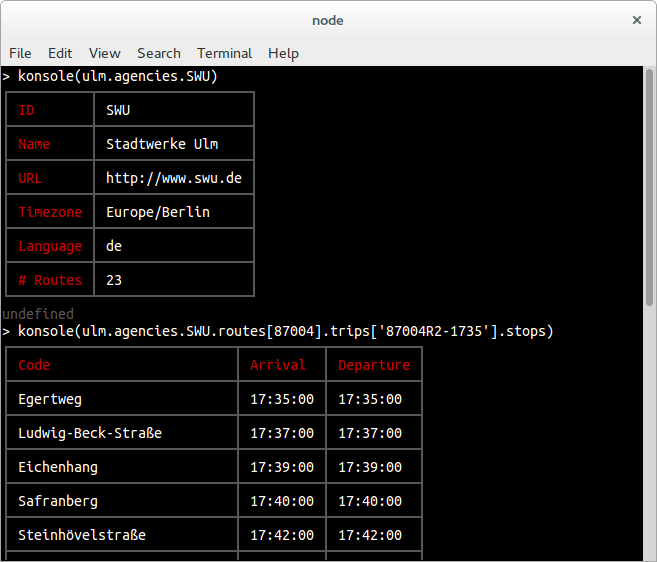
Task: Click the Departure column header
Action: pos(374,365)
